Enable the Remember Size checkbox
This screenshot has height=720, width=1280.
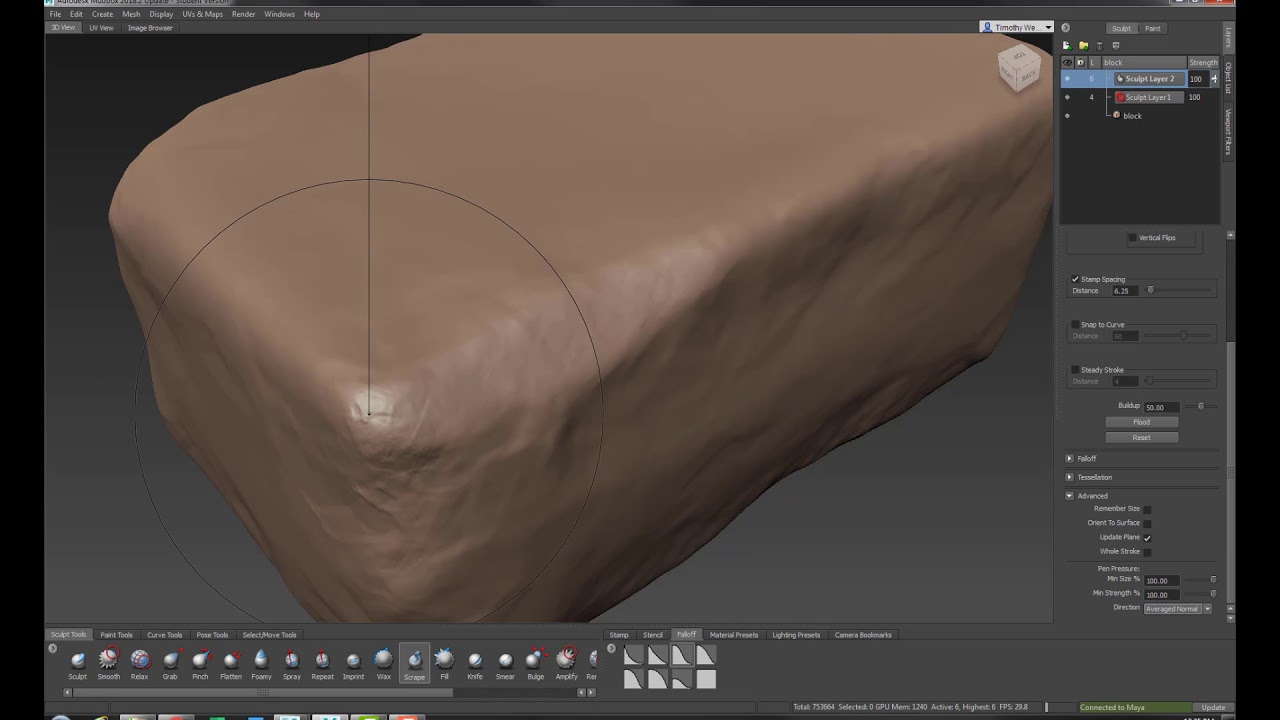1147,509
